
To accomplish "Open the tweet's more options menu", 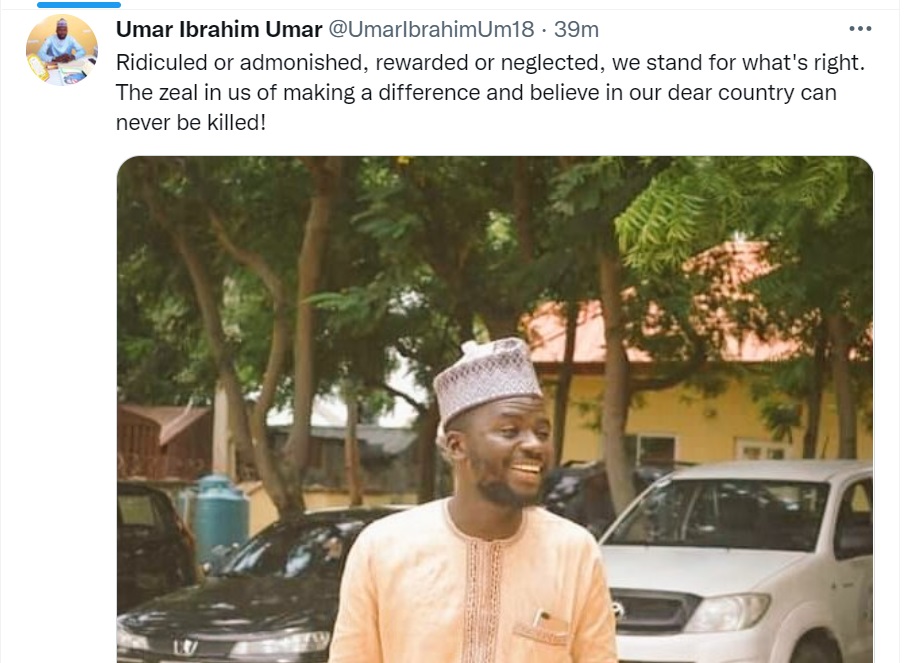I will point(859,29).
